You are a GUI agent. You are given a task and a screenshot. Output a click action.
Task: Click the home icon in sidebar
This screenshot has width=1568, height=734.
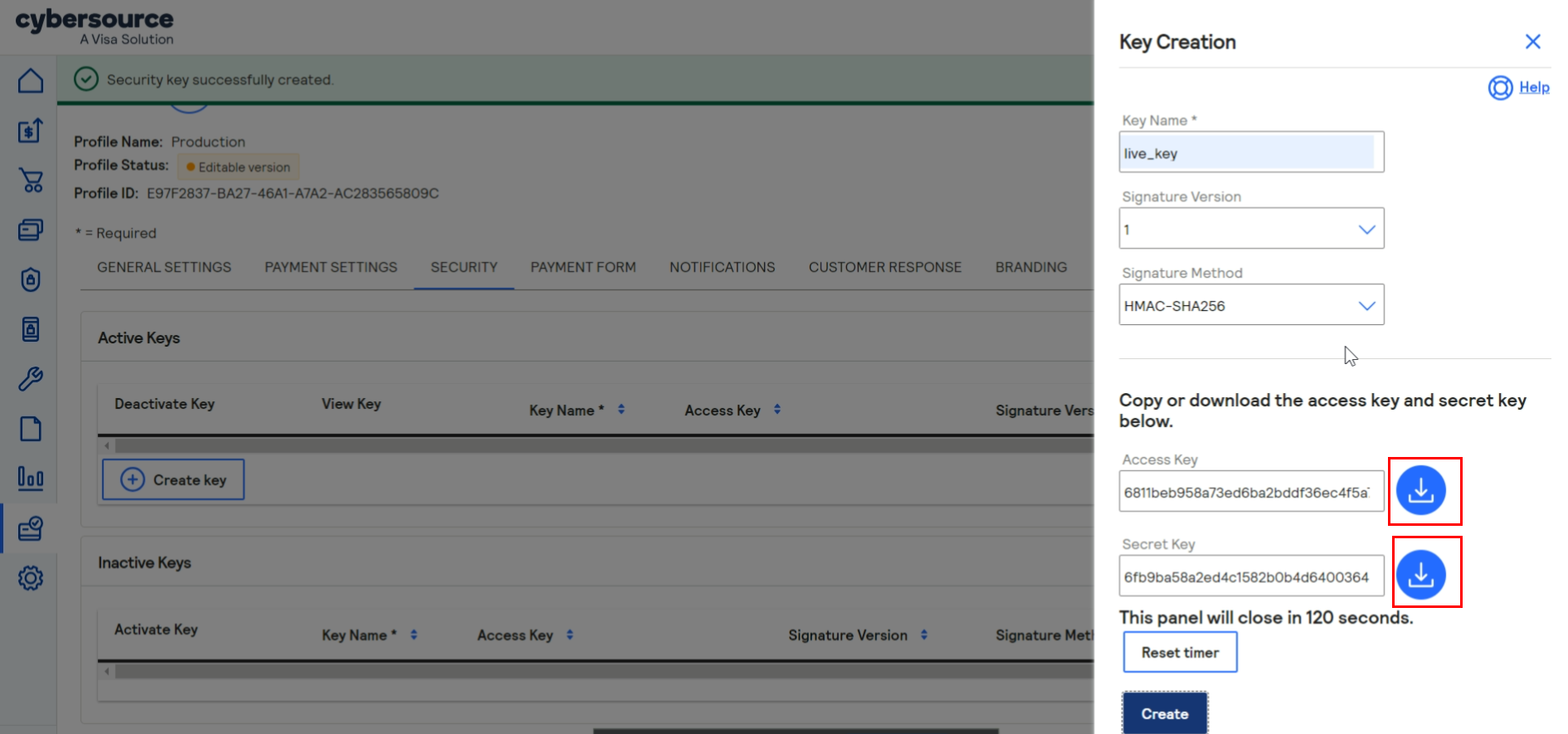pos(31,81)
